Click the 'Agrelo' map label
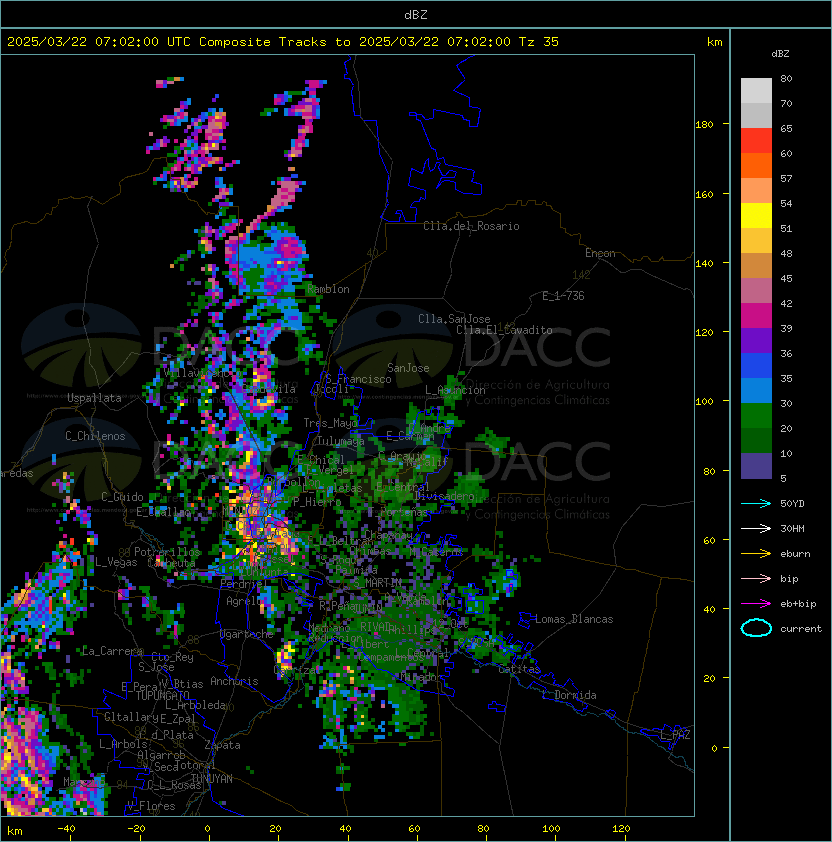Image resolution: width=832 pixels, height=842 pixels. pyautogui.click(x=244, y=601)
